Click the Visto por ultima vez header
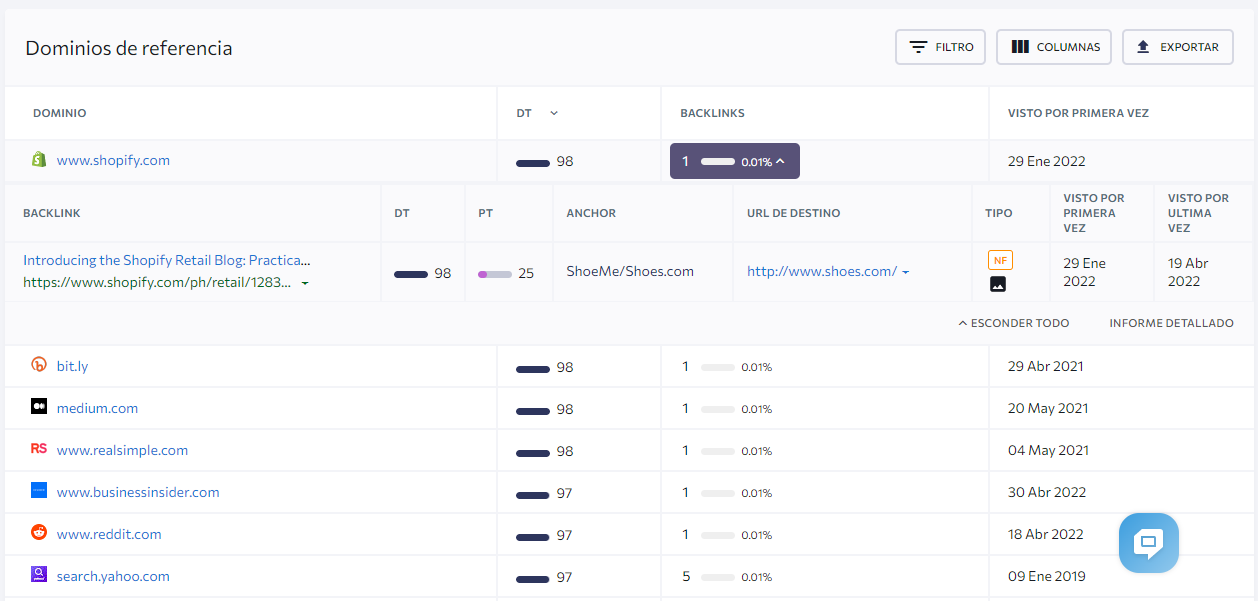Viewport: 1258px width, 601px height. (1198, 213)
